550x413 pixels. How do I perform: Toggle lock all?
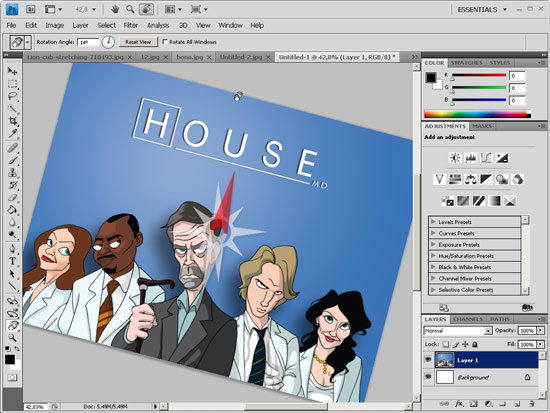tap(475, 344)
